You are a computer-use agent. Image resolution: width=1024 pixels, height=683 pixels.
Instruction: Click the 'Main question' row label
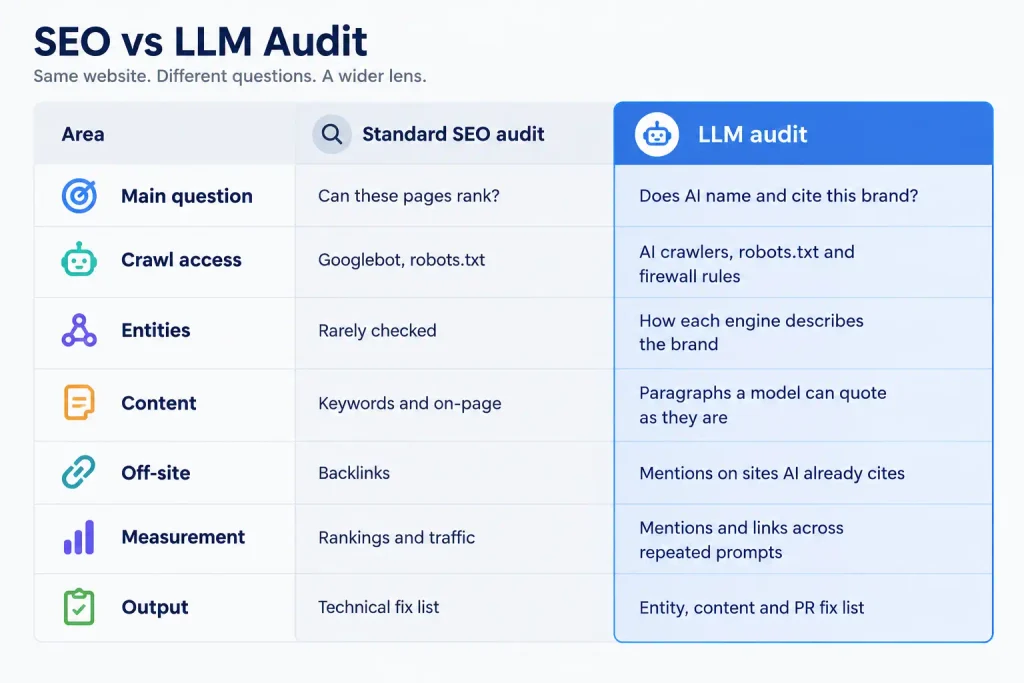[187, 196]
